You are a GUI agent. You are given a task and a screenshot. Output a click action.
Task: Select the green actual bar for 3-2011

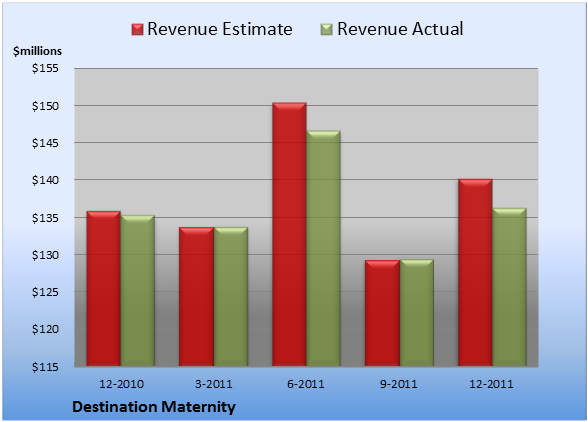(x=231, y=296)
